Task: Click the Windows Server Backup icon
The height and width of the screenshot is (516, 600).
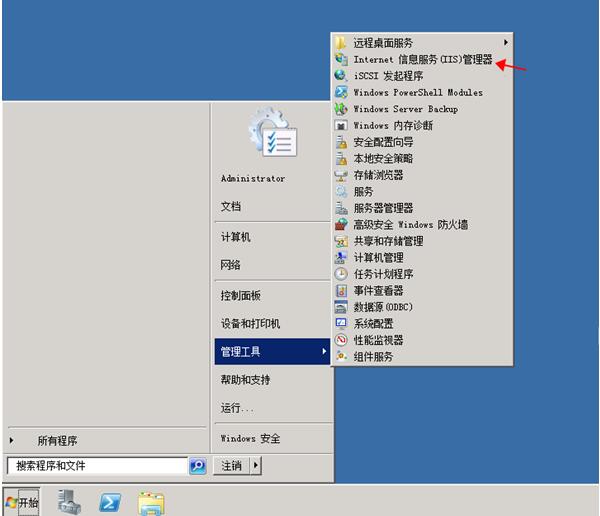Action: pos(341,109)
